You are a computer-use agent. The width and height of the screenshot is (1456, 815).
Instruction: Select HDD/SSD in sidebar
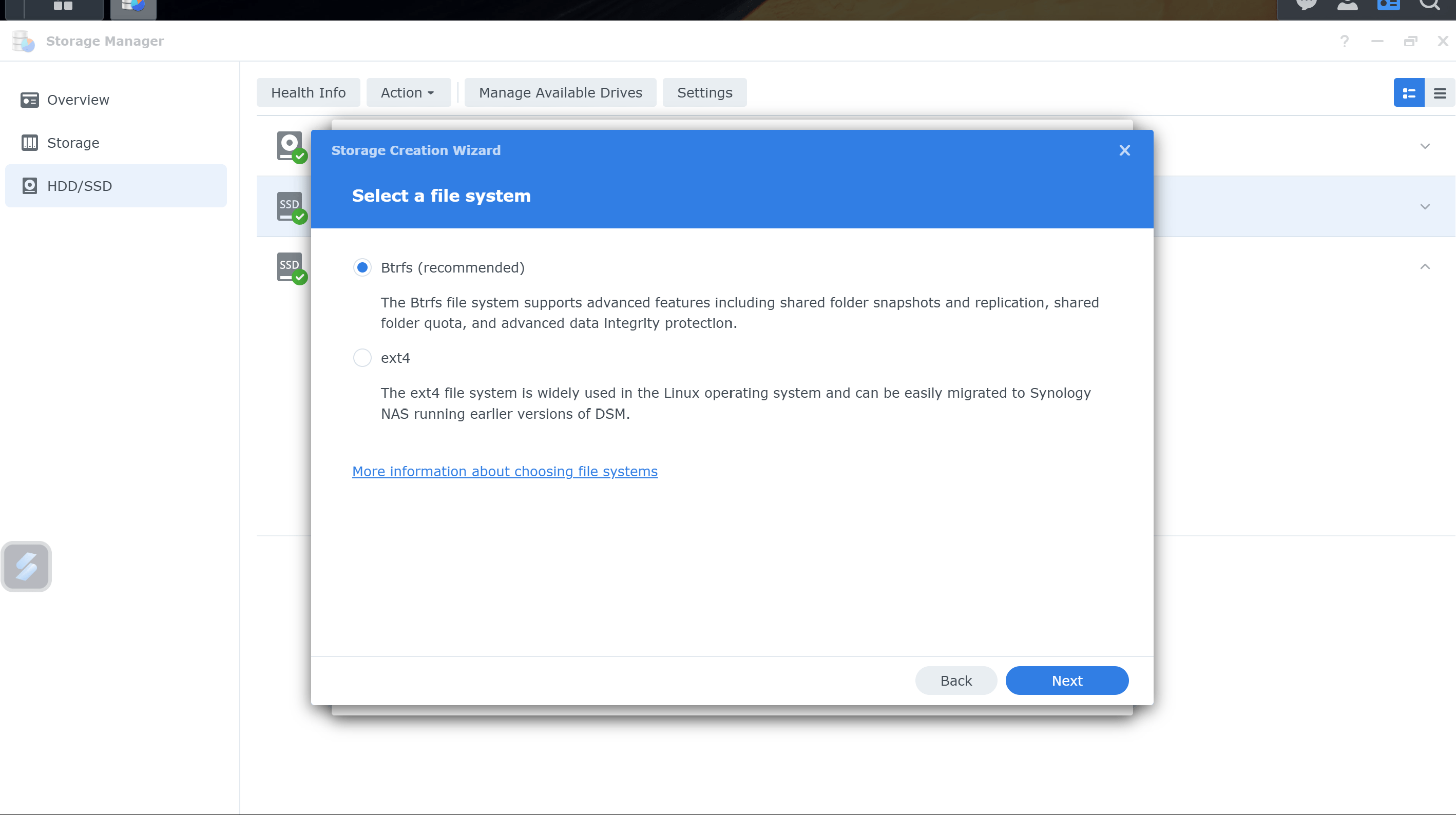coord(79,186)
